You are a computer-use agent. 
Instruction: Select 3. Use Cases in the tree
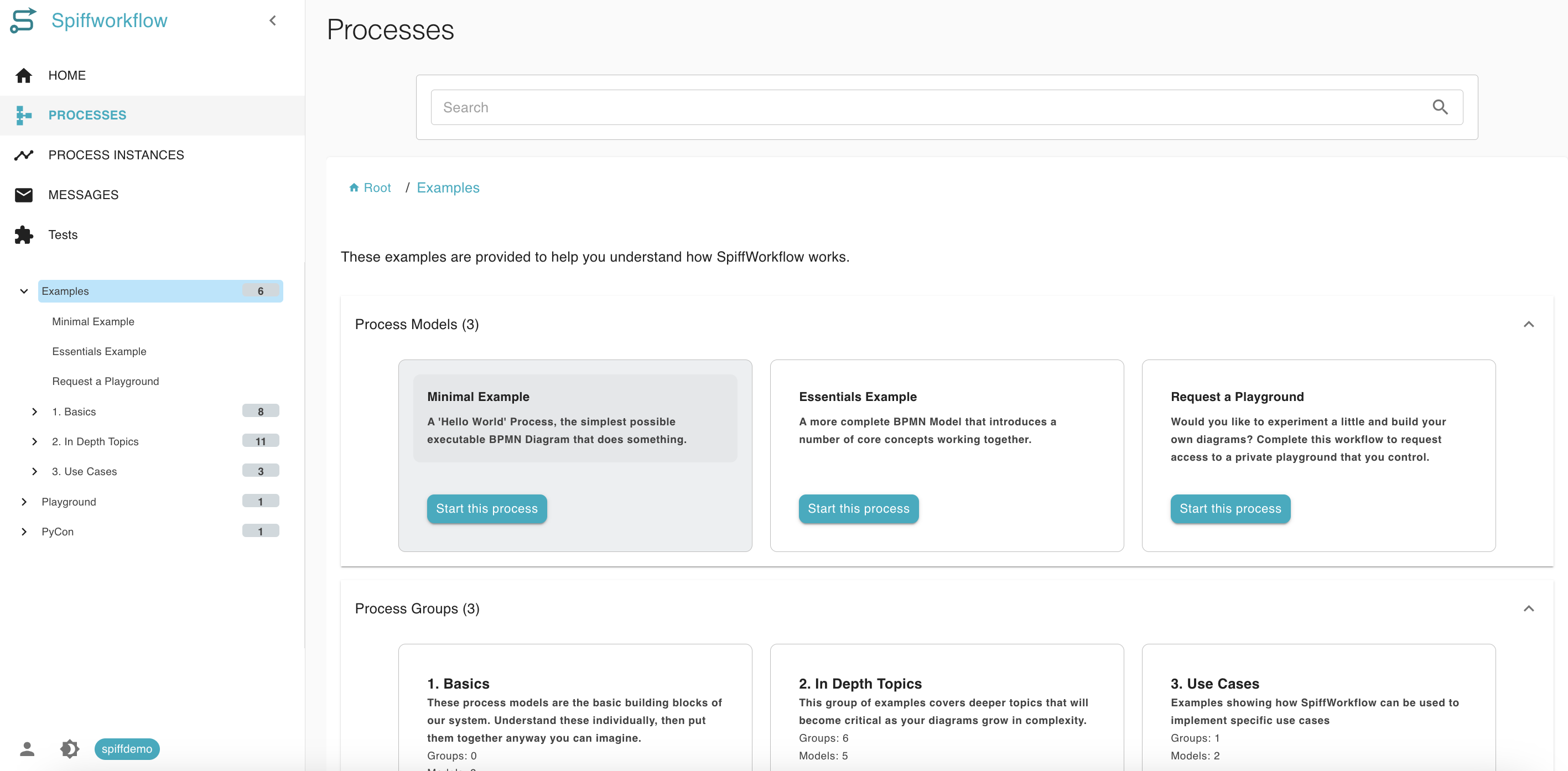tap(84, 471)
